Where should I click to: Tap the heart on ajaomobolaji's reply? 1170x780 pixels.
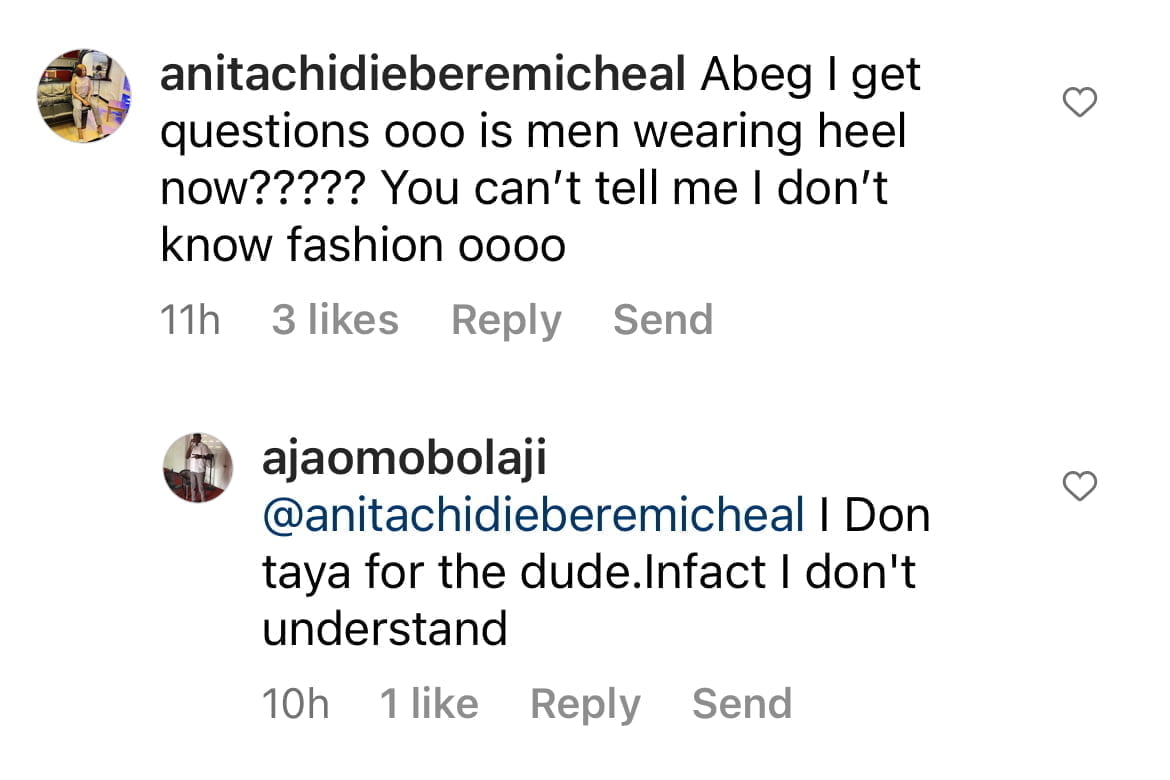pyautogui.click(x=1079, y=486)
